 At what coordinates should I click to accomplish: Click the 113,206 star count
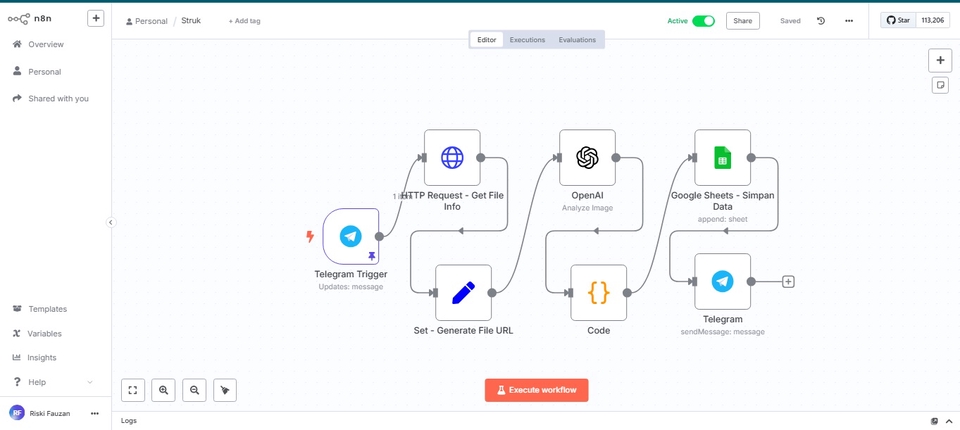click(933, 20)
